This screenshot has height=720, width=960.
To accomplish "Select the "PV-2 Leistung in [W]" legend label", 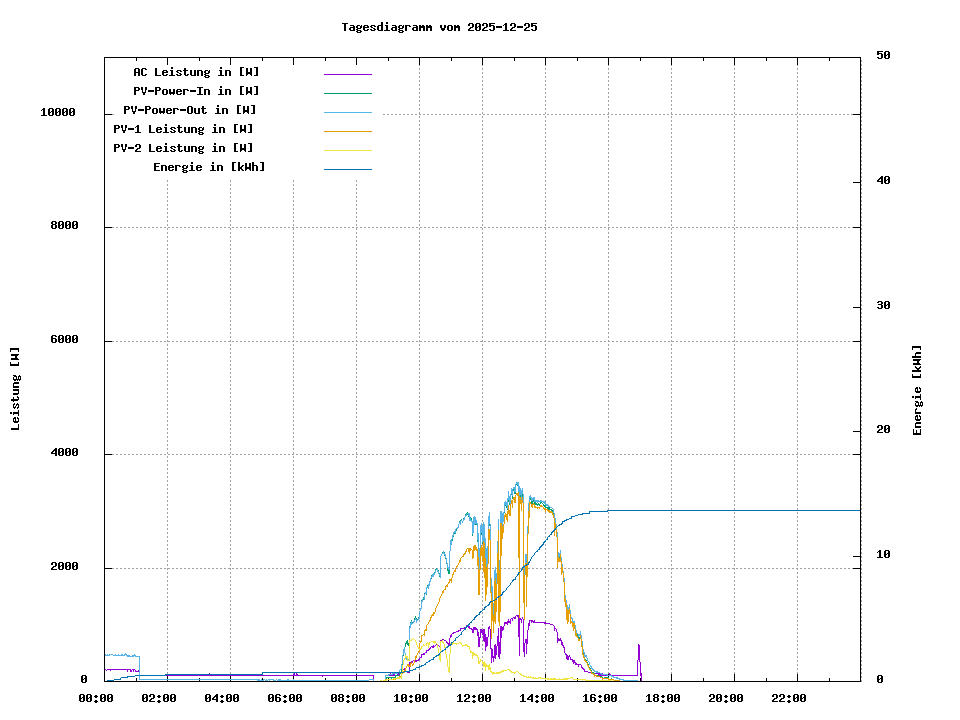I will coord(183,148).
